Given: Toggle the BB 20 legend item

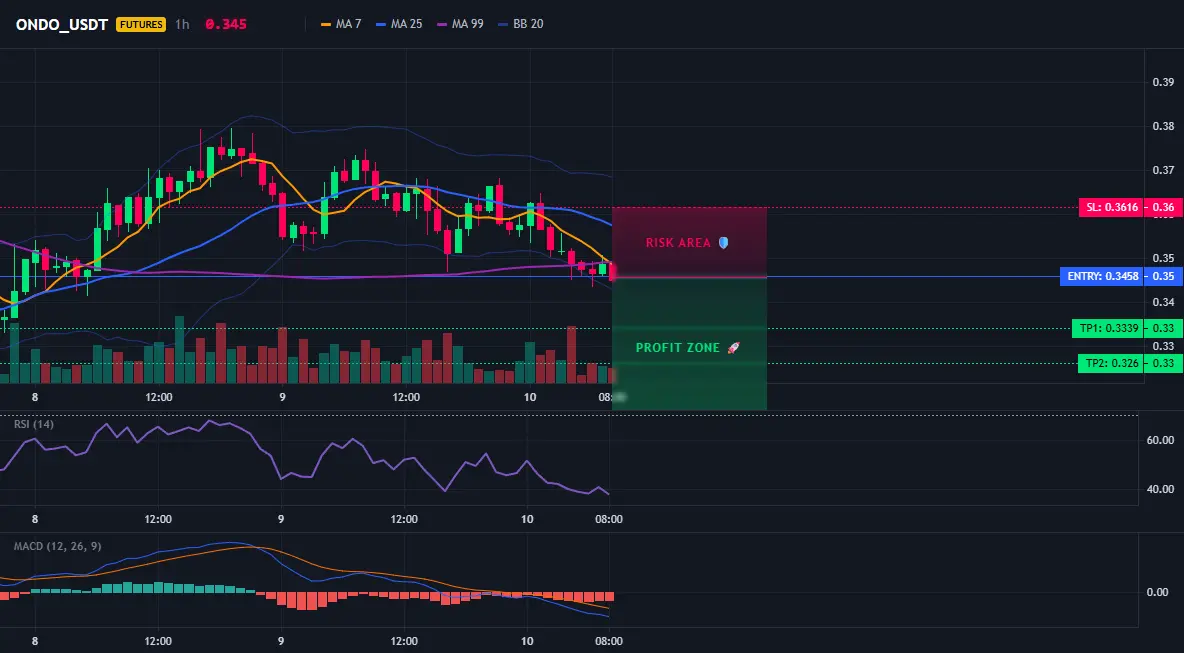Looking at the screenshot, I should pos(521,24).
